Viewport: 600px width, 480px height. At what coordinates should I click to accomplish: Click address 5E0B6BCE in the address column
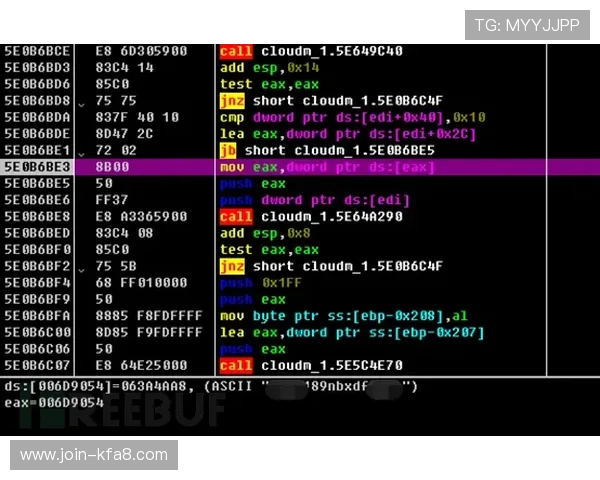point(38,52)
